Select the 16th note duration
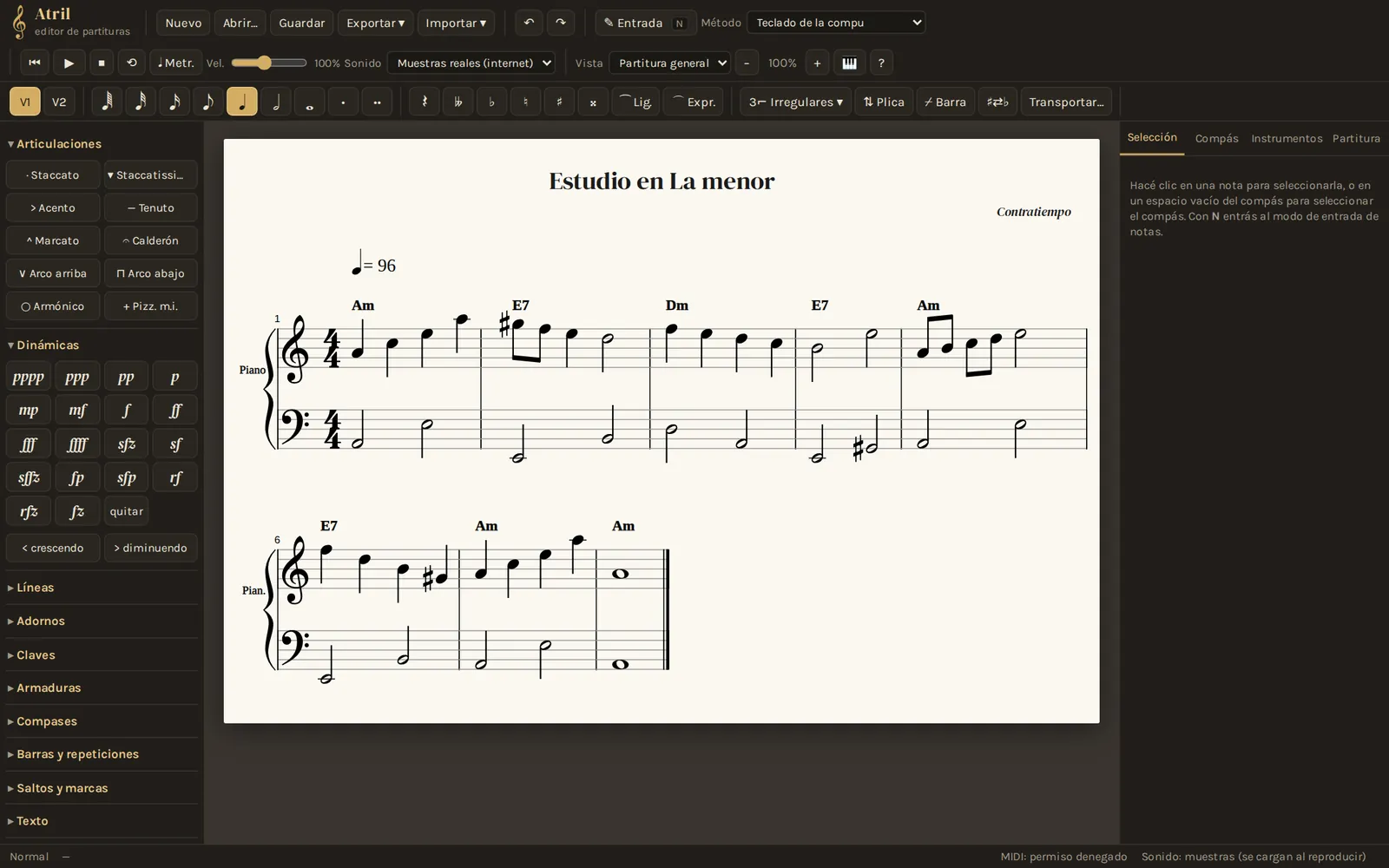1389x868 pixels. [174, 102]
